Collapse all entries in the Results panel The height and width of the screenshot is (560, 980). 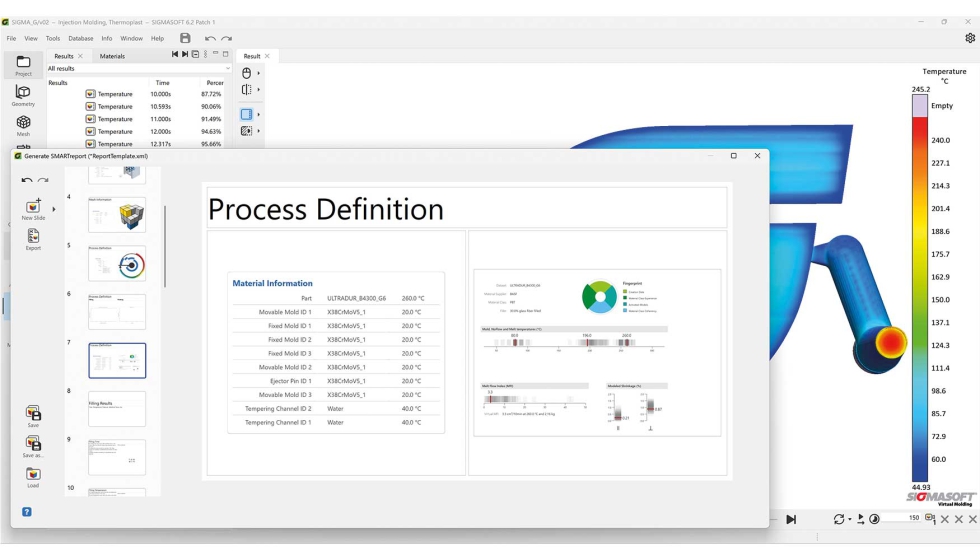pos(196,54)
